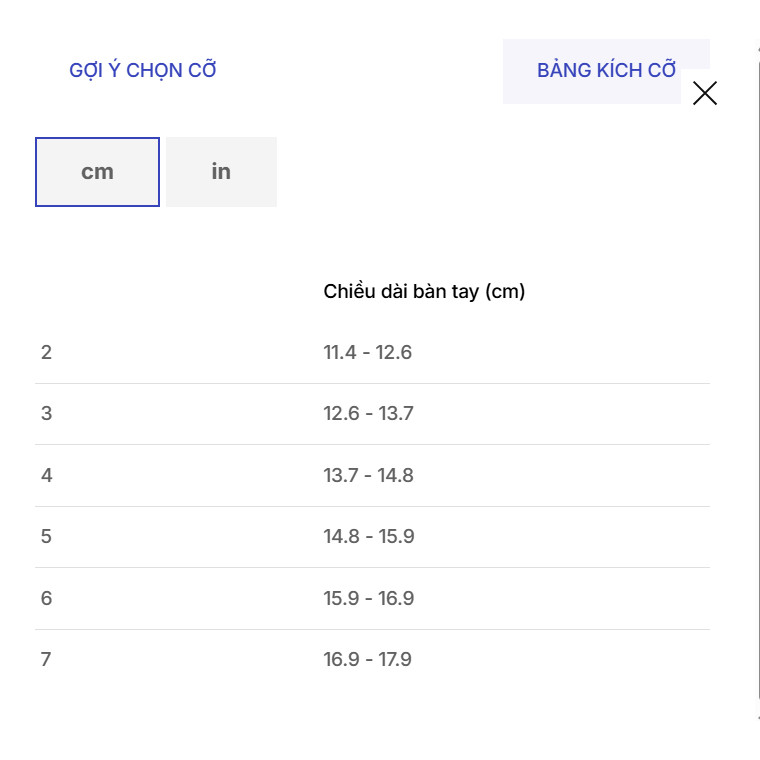Close the size chart dialog with X icon

[704, 93]
